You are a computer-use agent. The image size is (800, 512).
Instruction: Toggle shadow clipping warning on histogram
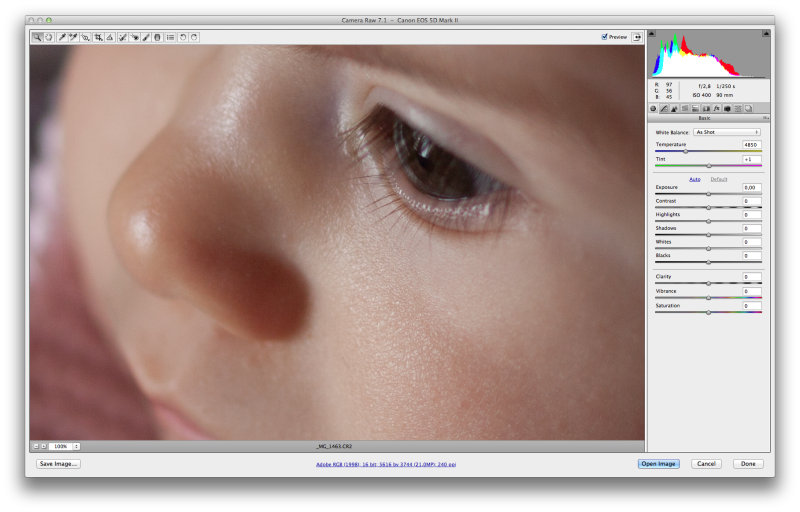pyautogui.click(x=652, y=34)
